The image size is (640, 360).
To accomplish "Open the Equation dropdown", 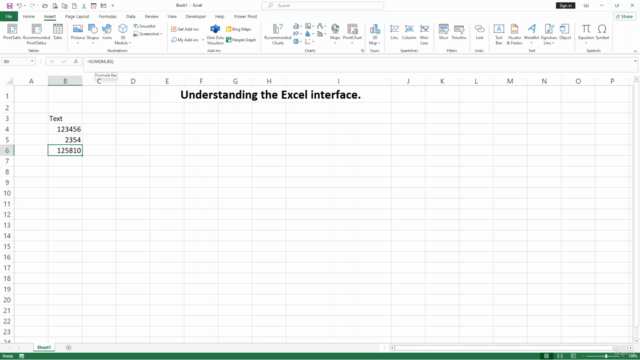I will (586, 33).
